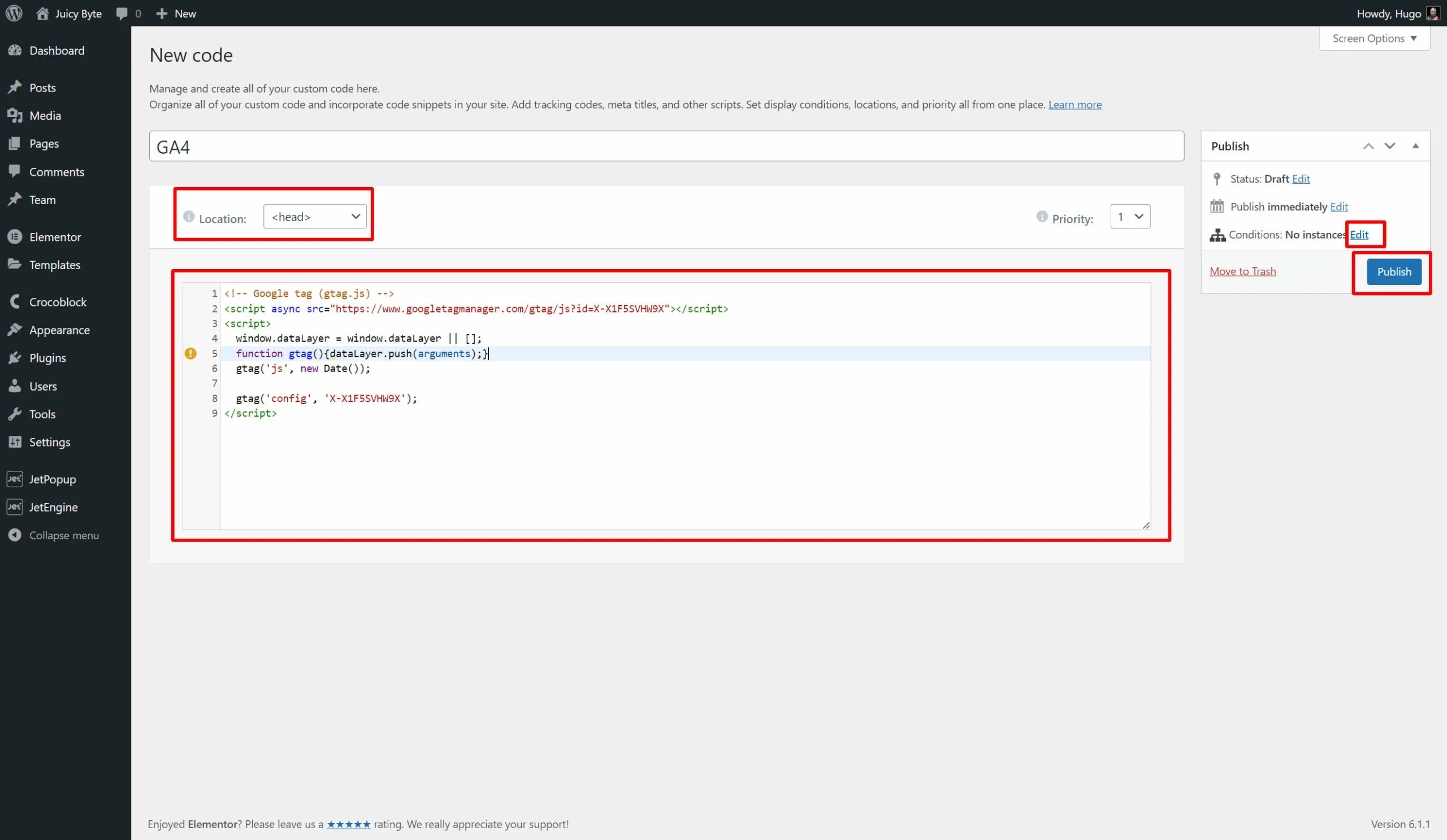Click the Publish button
Screen dimensions: 1447x840
(x=1394, y=271)
